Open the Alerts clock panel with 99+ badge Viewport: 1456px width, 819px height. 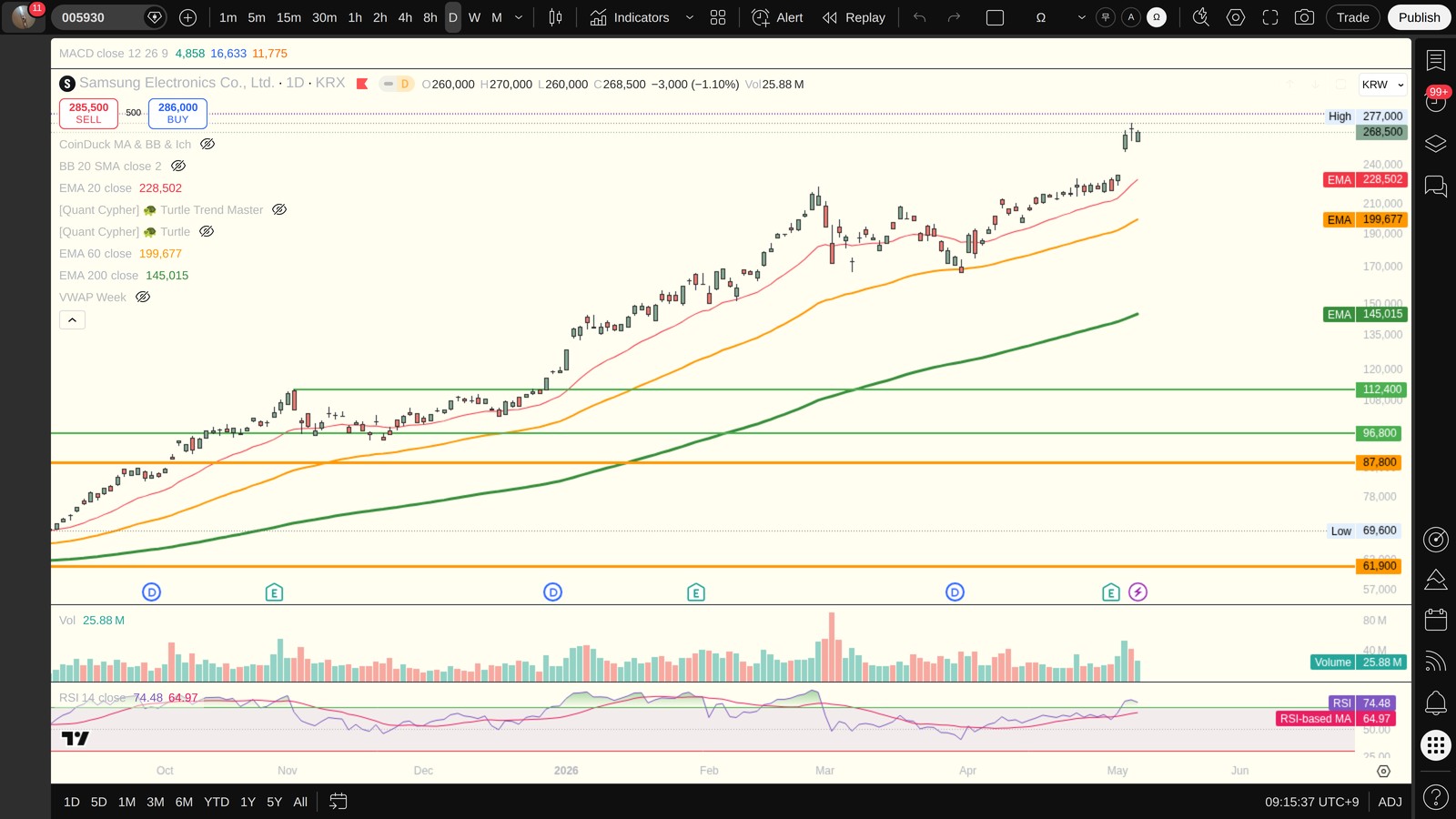point(1435,100)
